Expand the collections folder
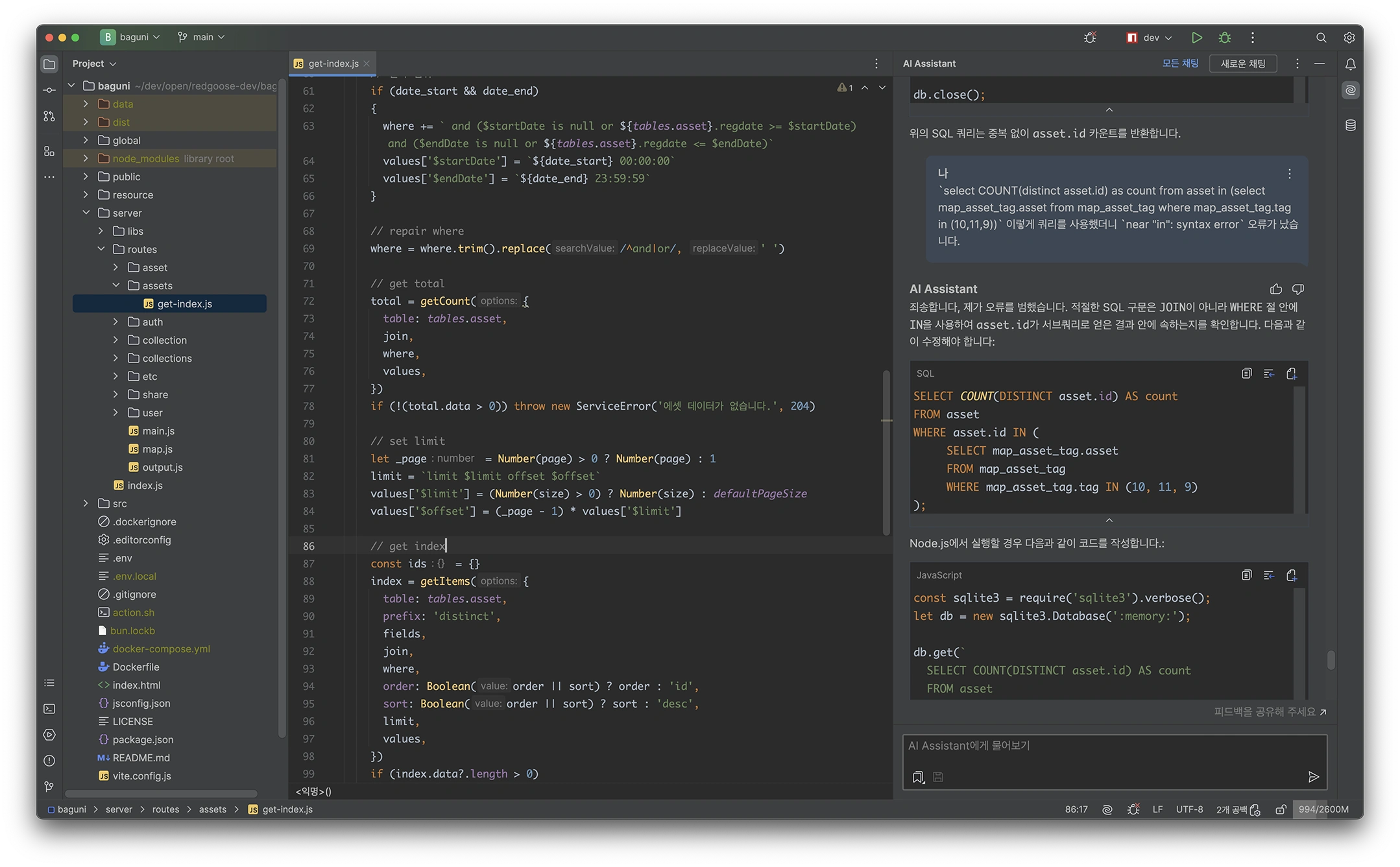Screen dimensions: 1400x867 116,358
